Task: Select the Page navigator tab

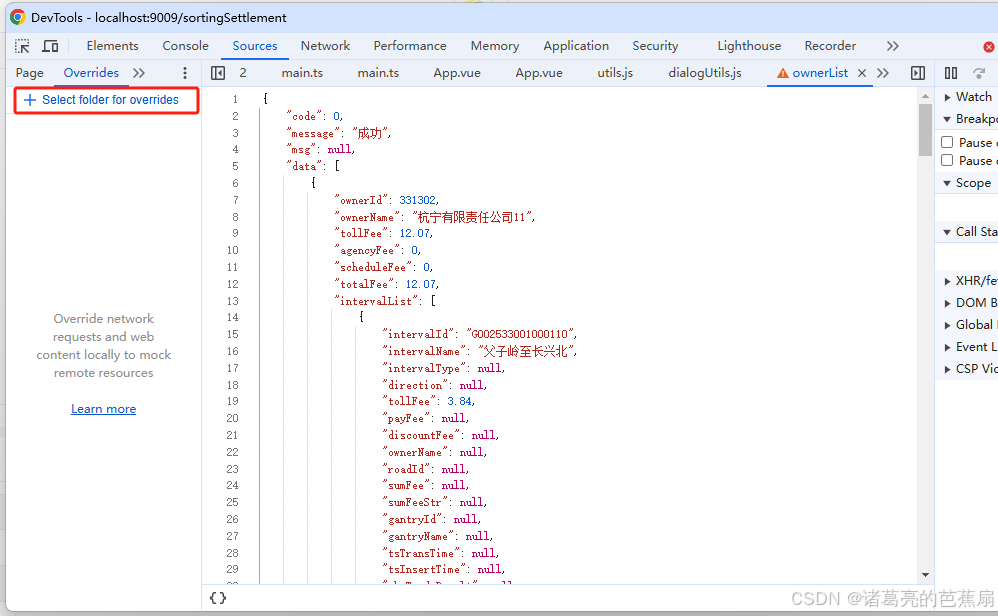Action: (29, 73)
